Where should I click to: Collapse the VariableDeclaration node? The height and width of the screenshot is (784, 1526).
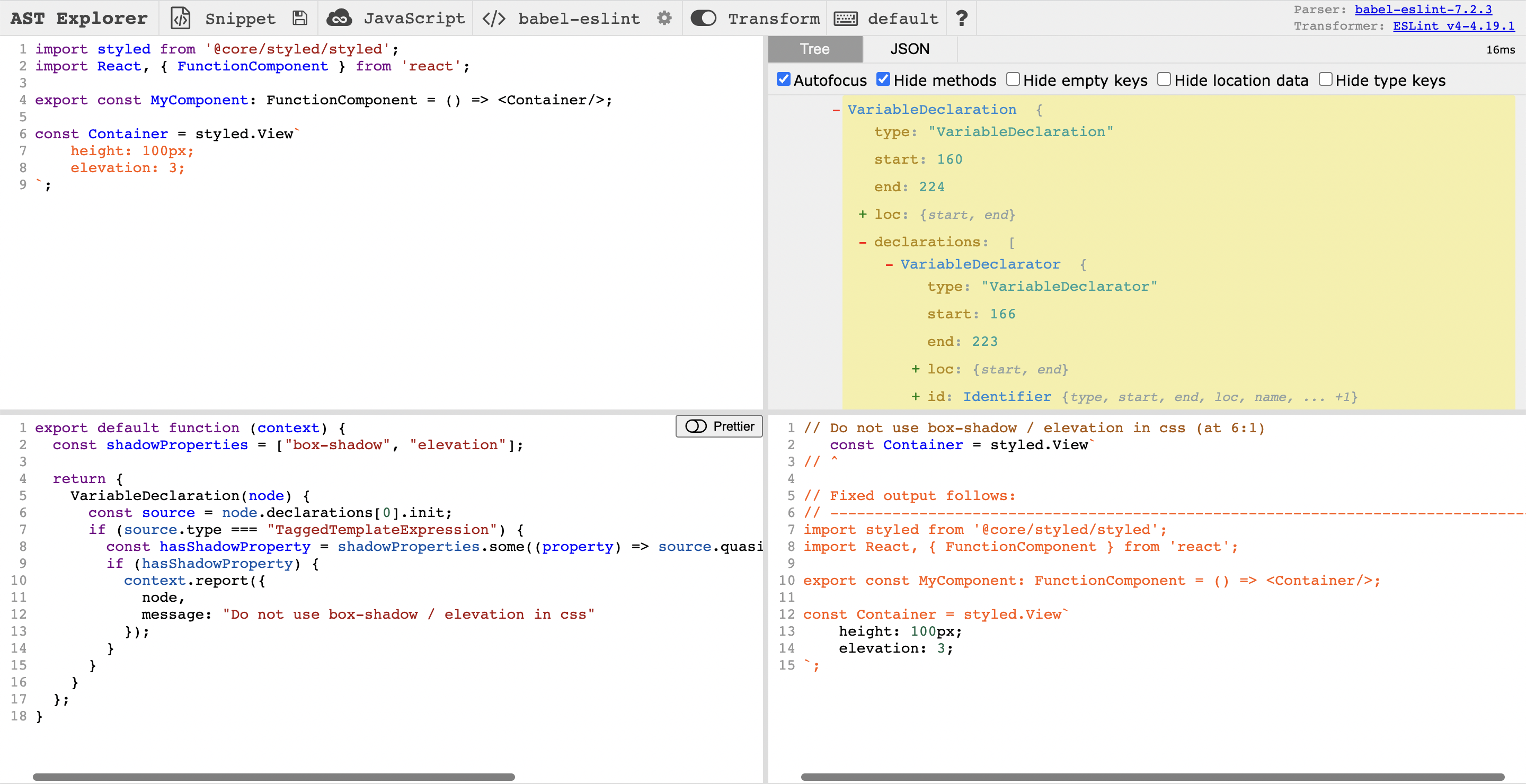pyautogui.click(x=836, y=110)
